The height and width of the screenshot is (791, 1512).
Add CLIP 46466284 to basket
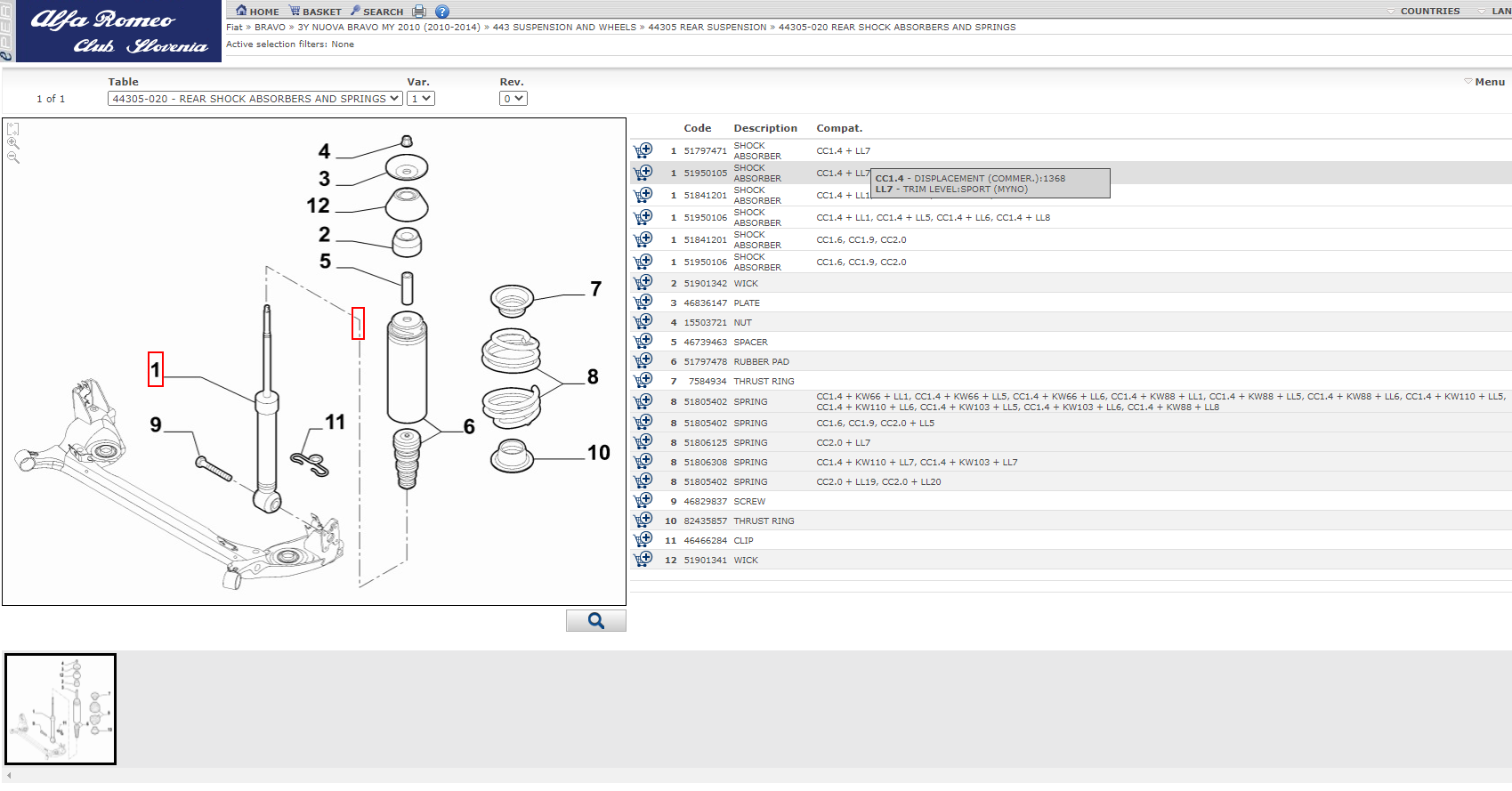(643, 540)
